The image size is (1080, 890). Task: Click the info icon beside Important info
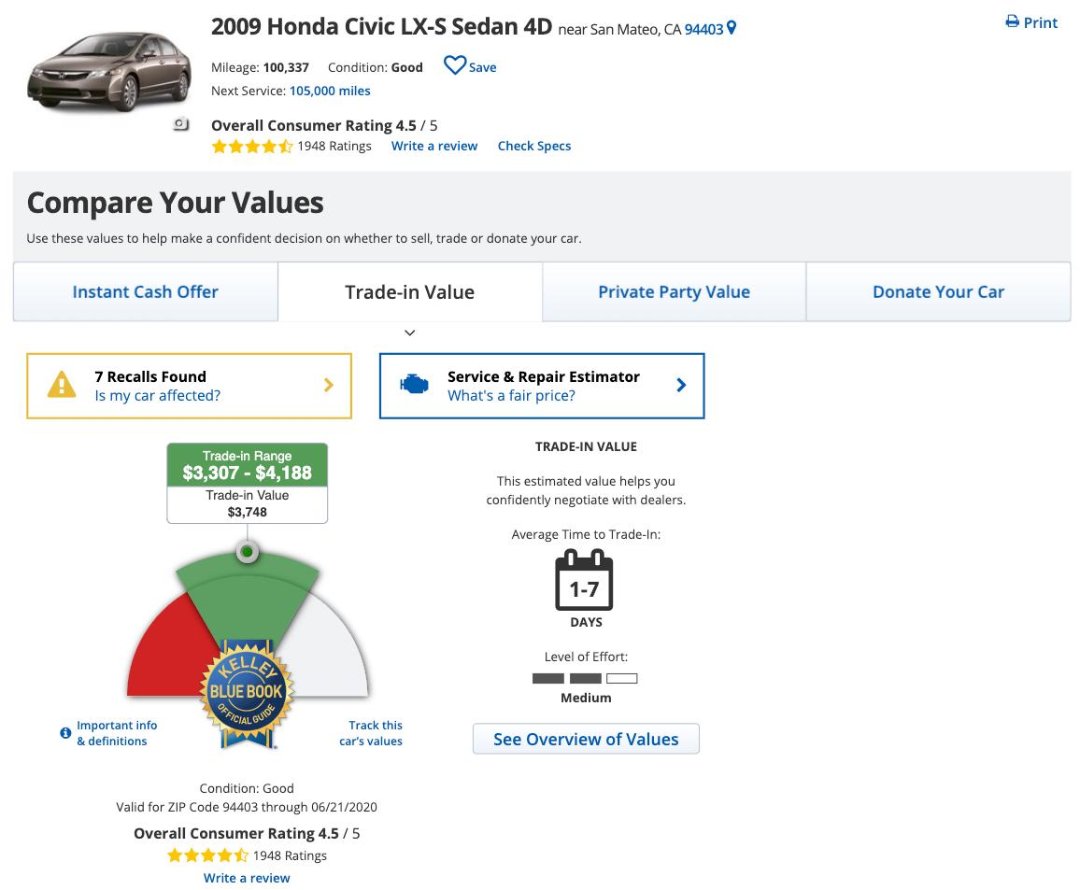pos(66,733)
